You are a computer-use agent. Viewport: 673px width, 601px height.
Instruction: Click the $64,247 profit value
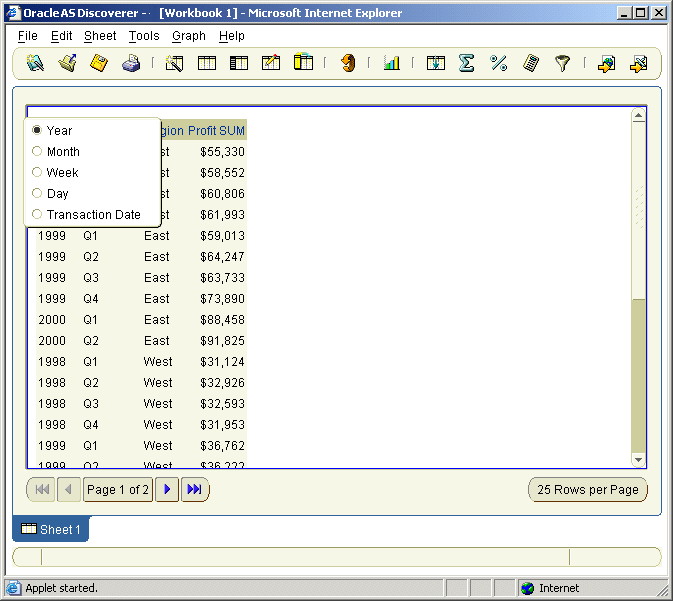click(222, 256)
